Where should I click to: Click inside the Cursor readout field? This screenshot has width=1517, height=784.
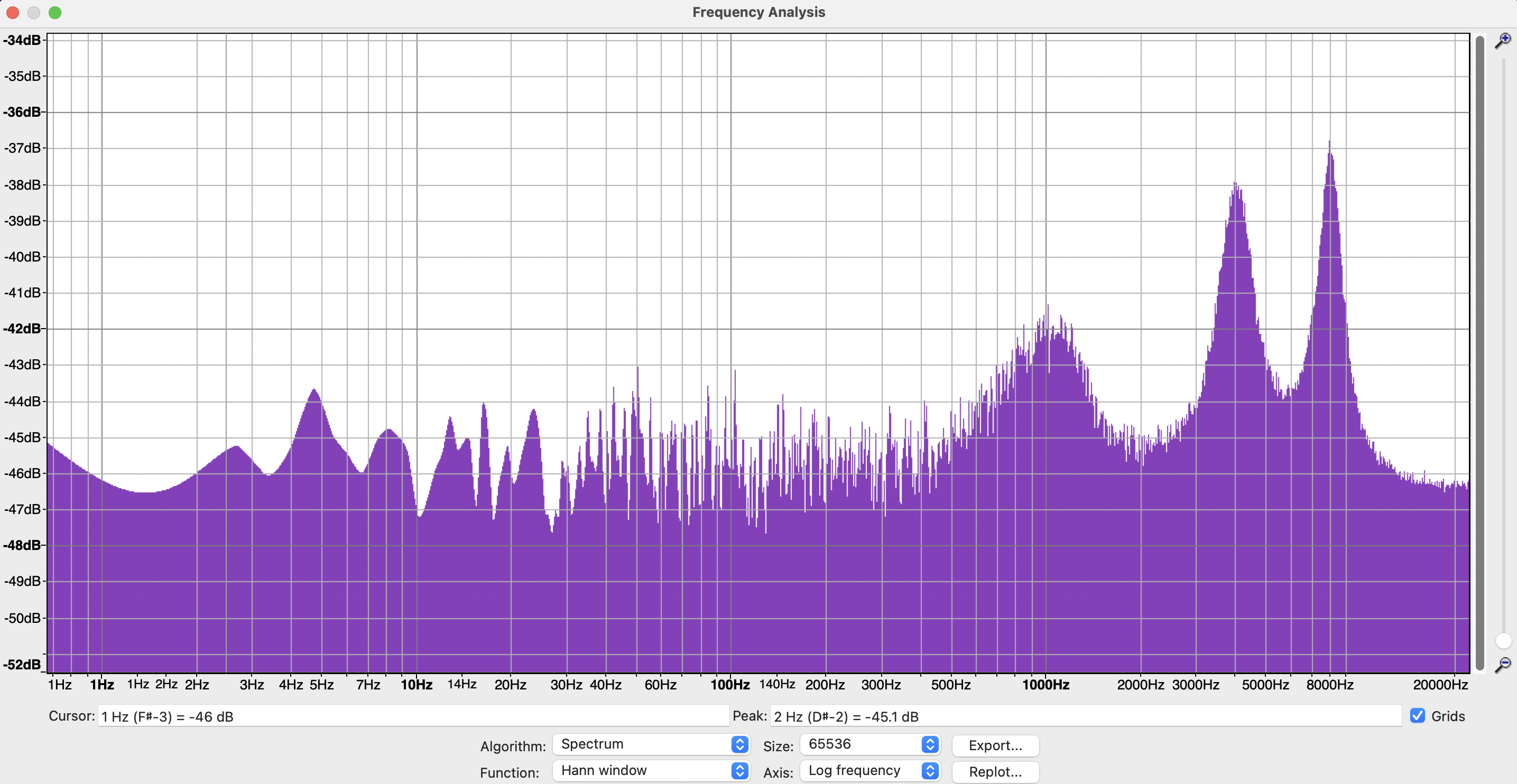coord(412,716)
